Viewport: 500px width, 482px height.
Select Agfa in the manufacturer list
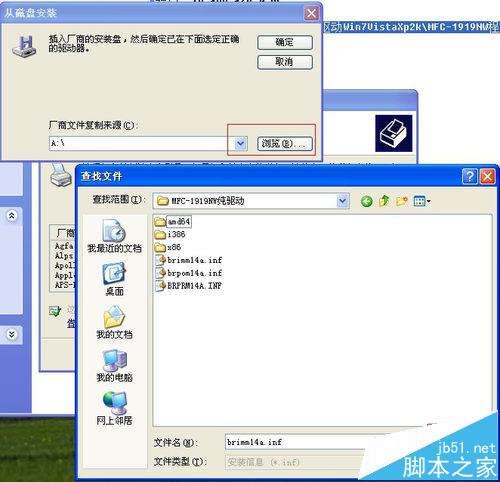(x=64, y=246)
